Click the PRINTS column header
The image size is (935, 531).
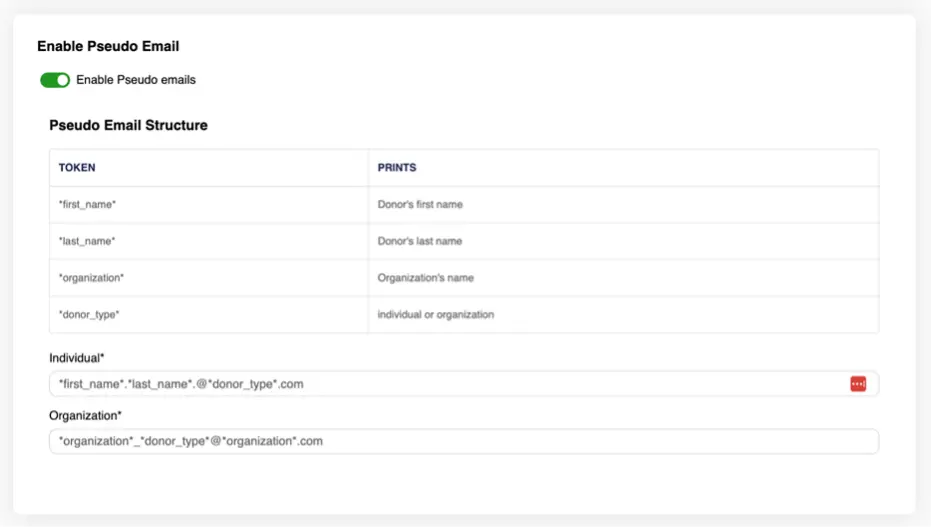coord(397,168)
